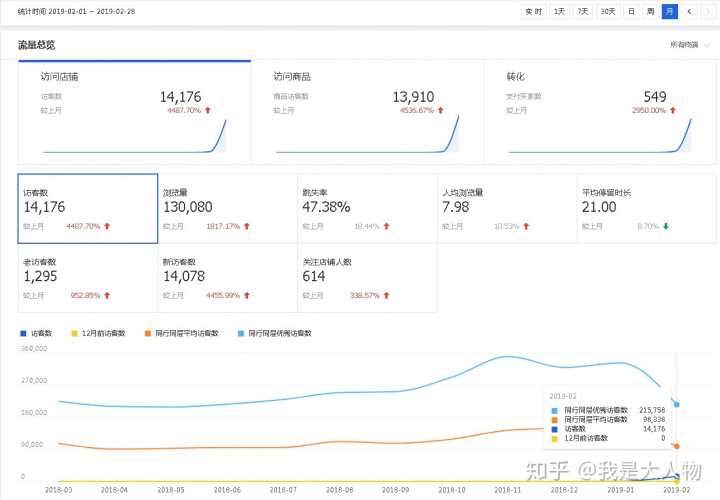Select the 浏览量 metric card
720x500 pixels.
click(x=227, y=207)
